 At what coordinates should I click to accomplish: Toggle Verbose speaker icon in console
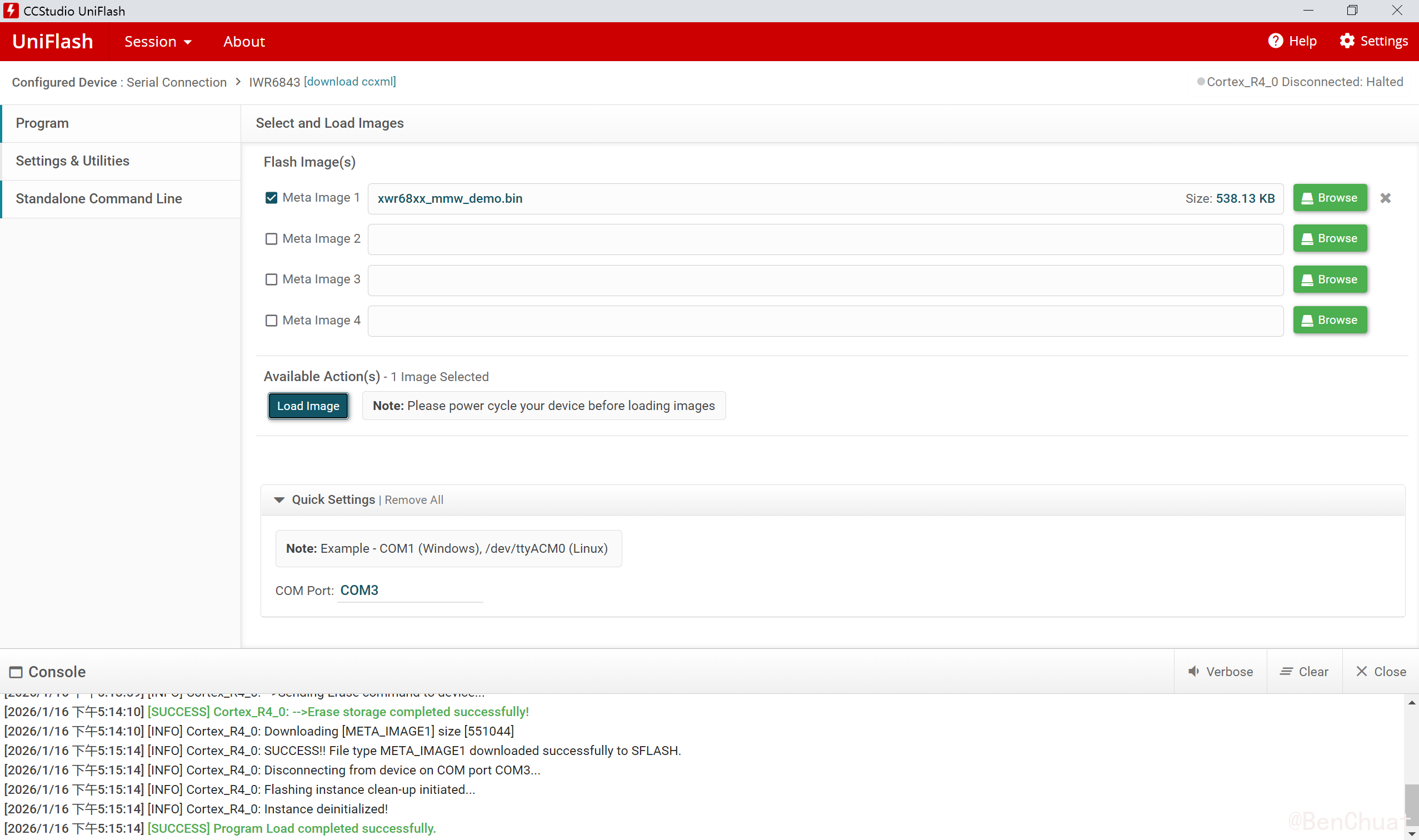(x=1194, y=671)
